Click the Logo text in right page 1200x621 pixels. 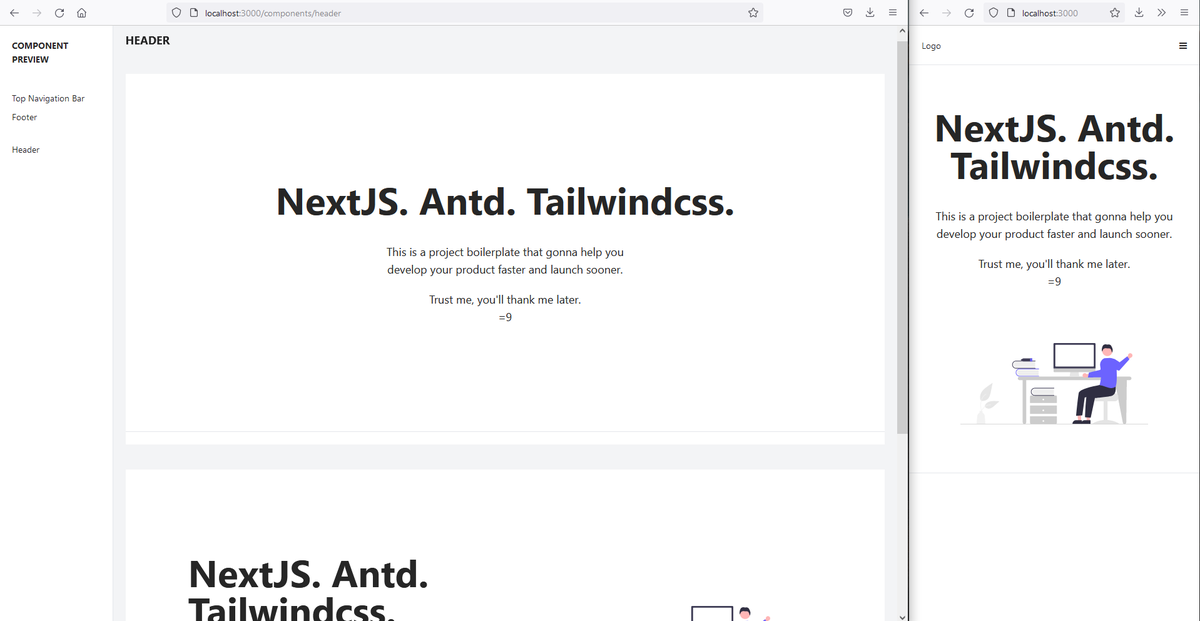point(931,46)
